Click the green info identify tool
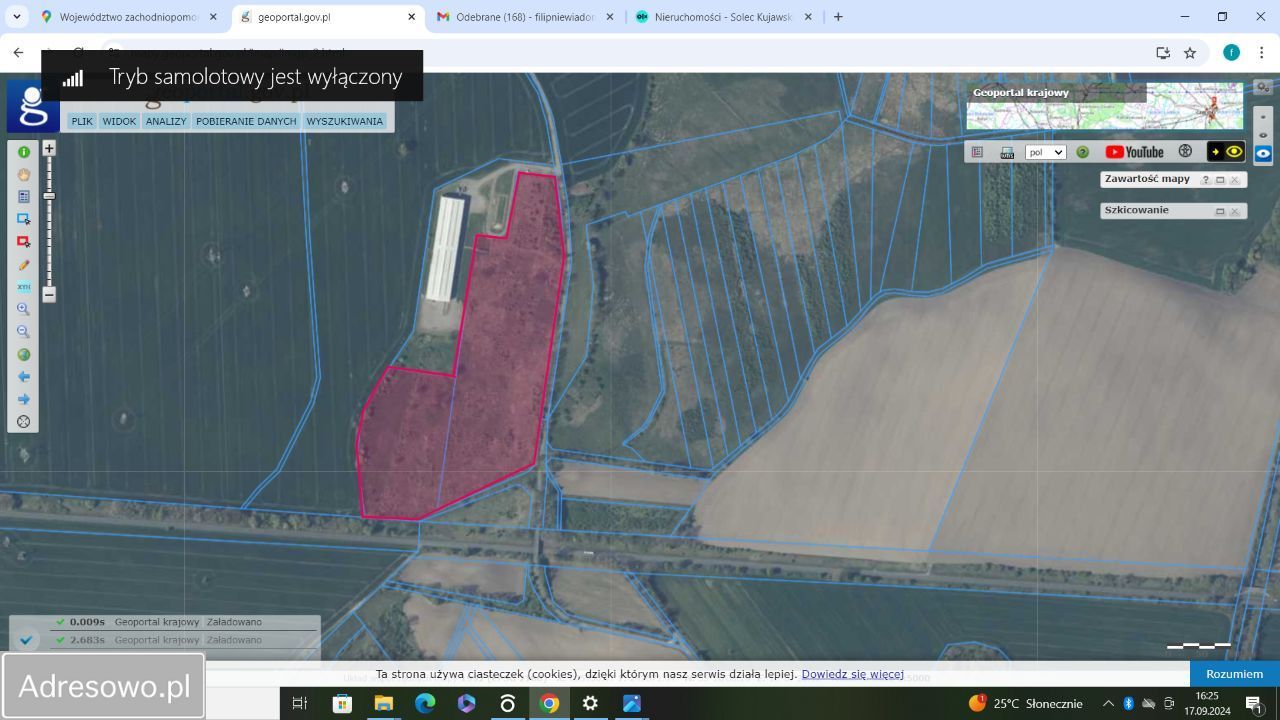 click(x=23, y=152)
